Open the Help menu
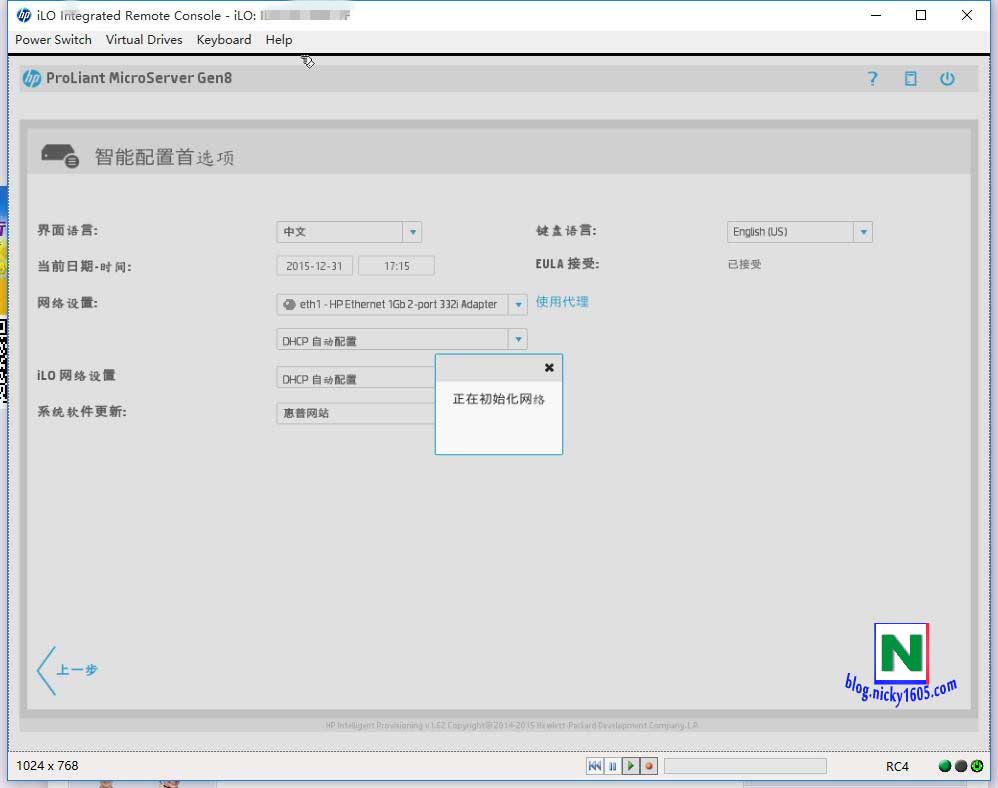Image resolution: width=998 pixels, height=788 pixels. pyautogui.click(x=279, y=39)
